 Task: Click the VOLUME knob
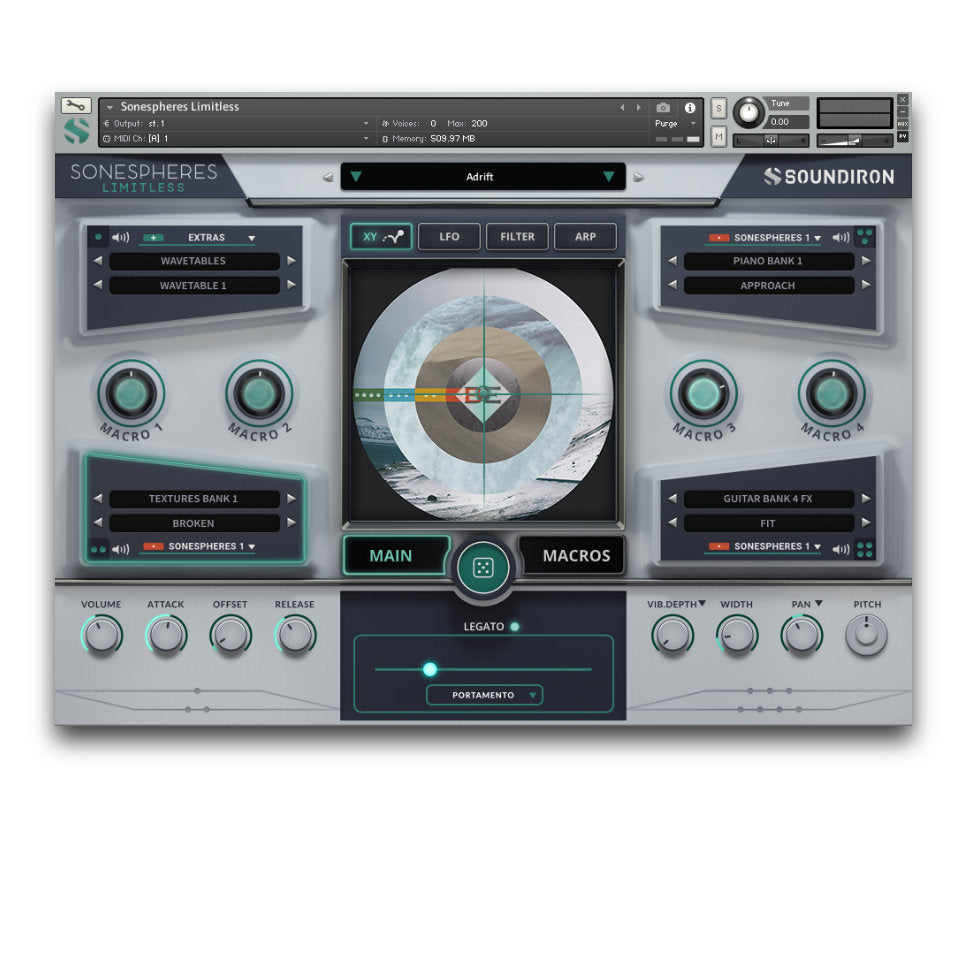pyautogui.click(x=102, y=635)
